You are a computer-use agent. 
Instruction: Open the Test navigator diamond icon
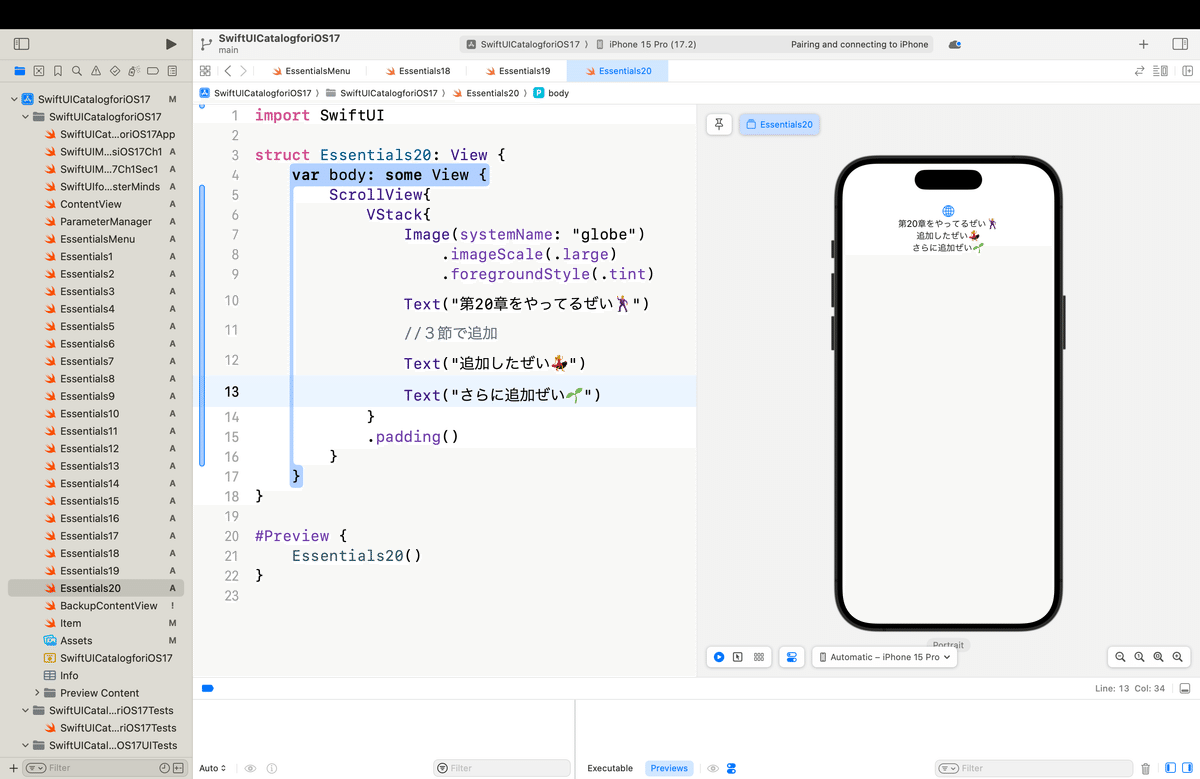tap(115, 71)
